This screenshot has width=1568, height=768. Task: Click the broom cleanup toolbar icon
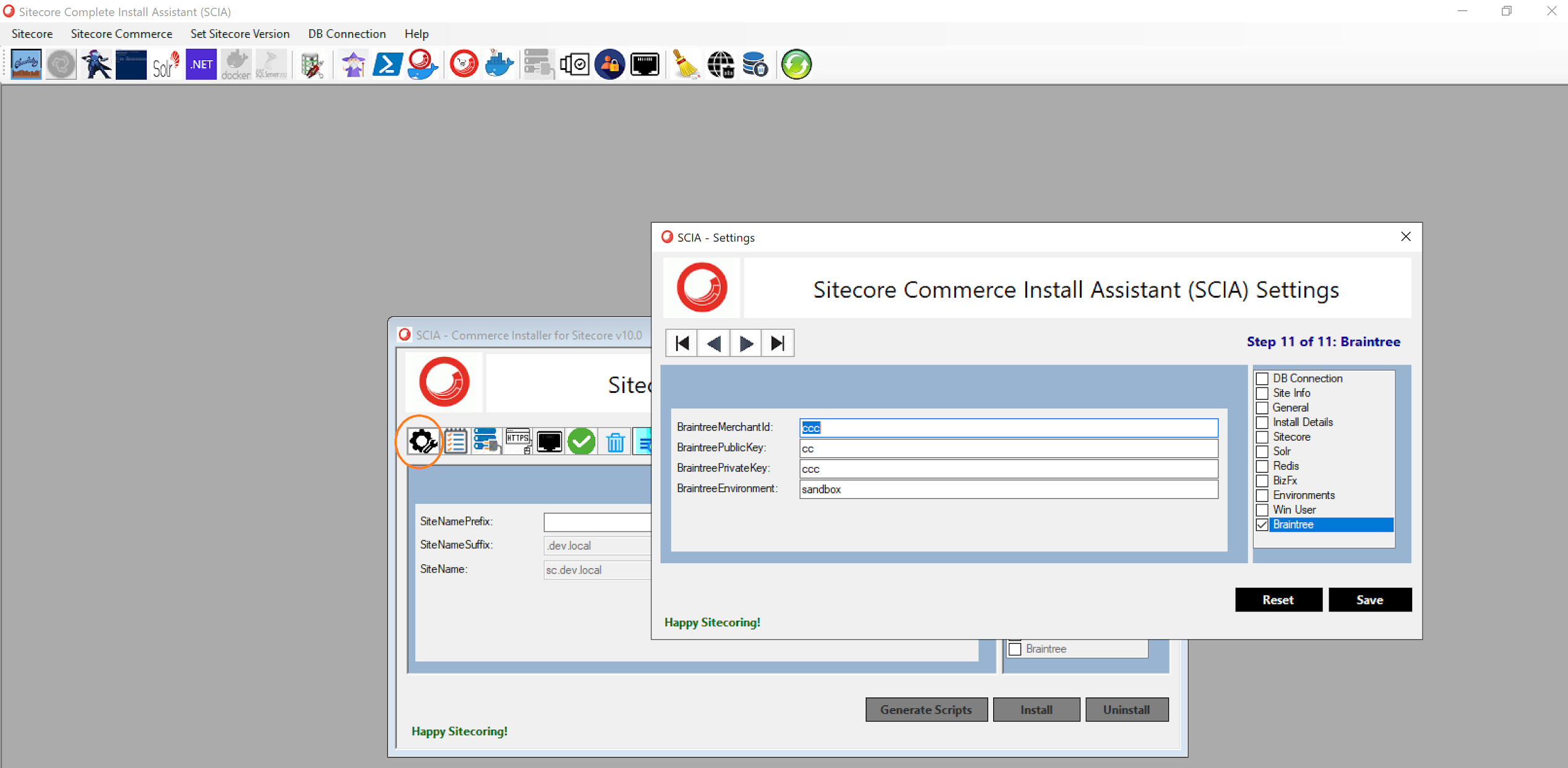(x=684, y=64)
